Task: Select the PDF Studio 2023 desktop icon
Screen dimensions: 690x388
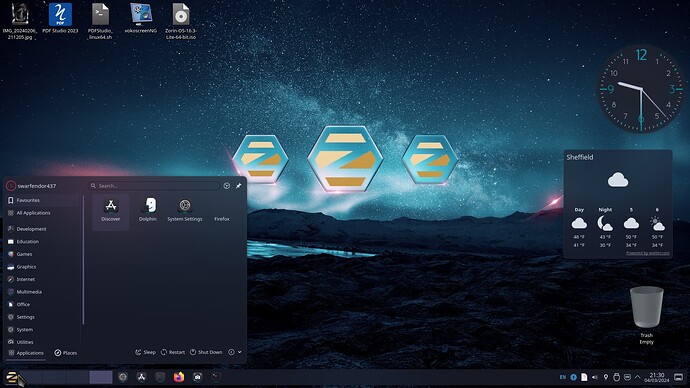Action: tap(60, 18)
